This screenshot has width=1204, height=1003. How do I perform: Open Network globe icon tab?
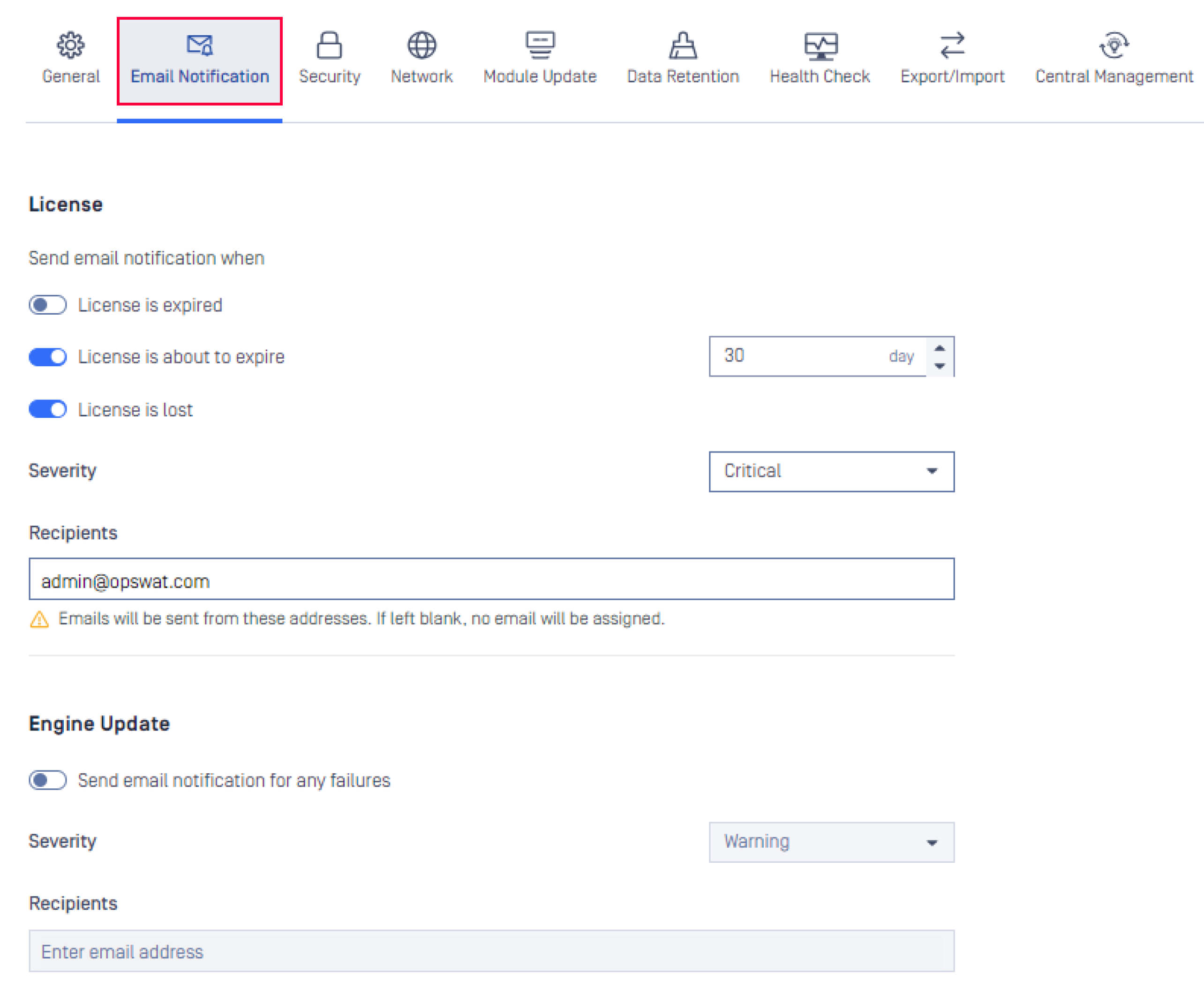pos(421,45)
